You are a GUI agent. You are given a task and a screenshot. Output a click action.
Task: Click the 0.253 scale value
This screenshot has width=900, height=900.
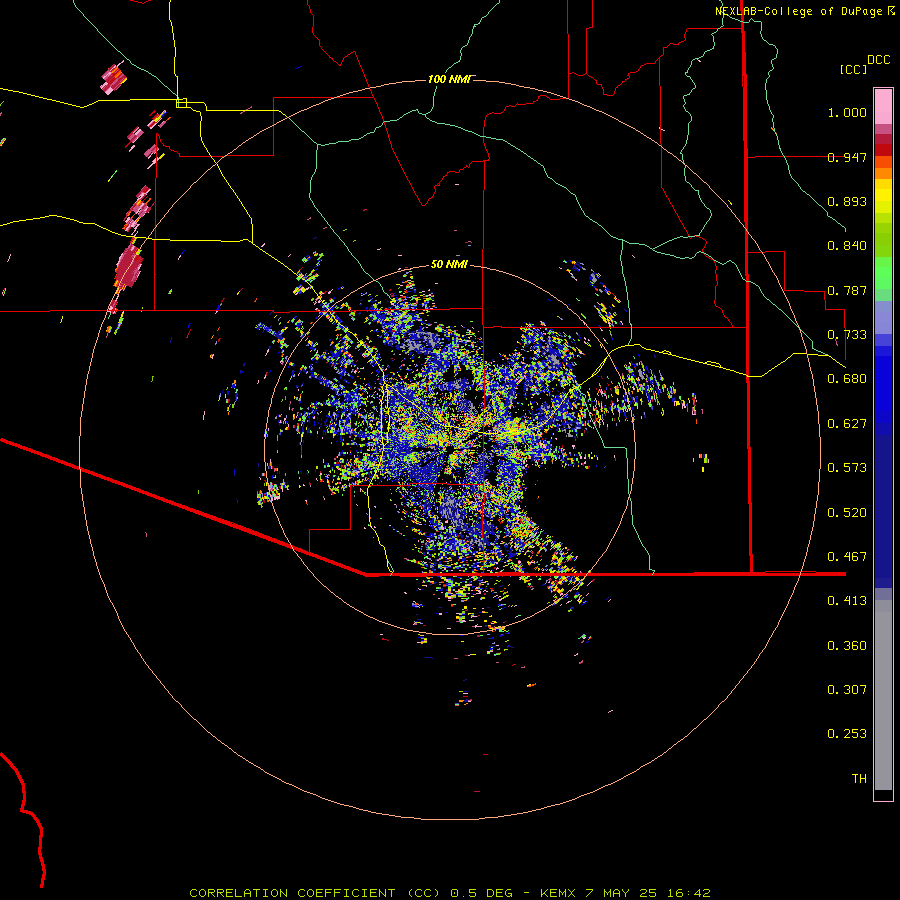[x=847, y=734]
